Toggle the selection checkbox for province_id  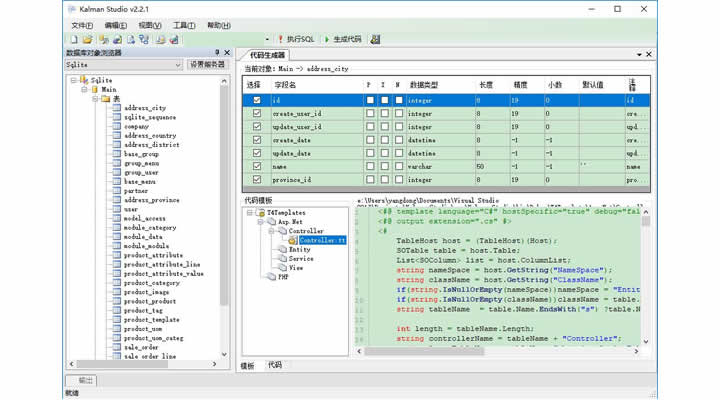[x=257, y=179]
